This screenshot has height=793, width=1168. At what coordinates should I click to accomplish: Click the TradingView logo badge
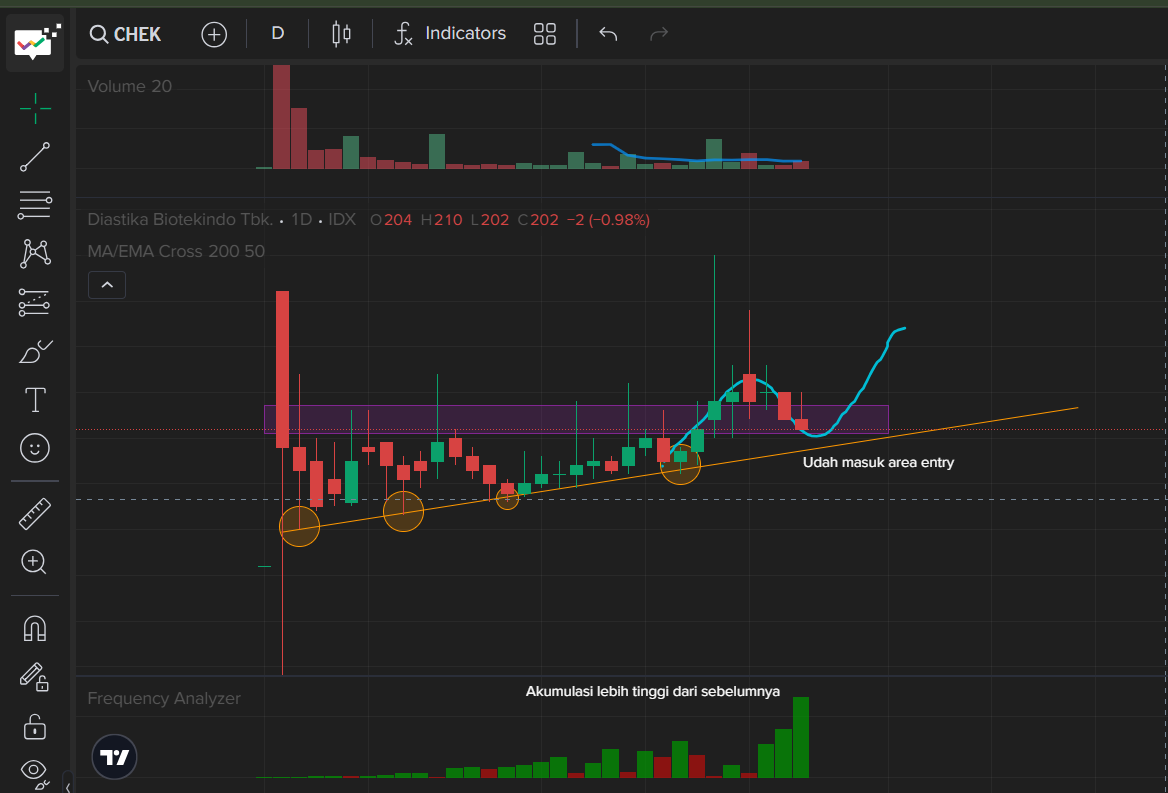(114, 757)
